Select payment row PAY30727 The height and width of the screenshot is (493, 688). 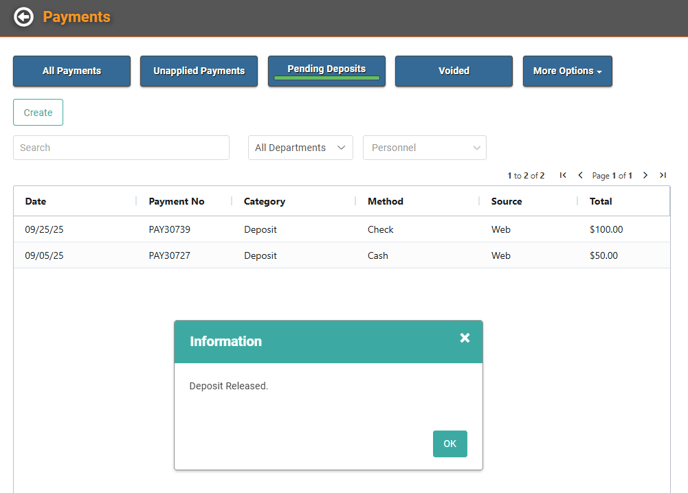(169, 255)
